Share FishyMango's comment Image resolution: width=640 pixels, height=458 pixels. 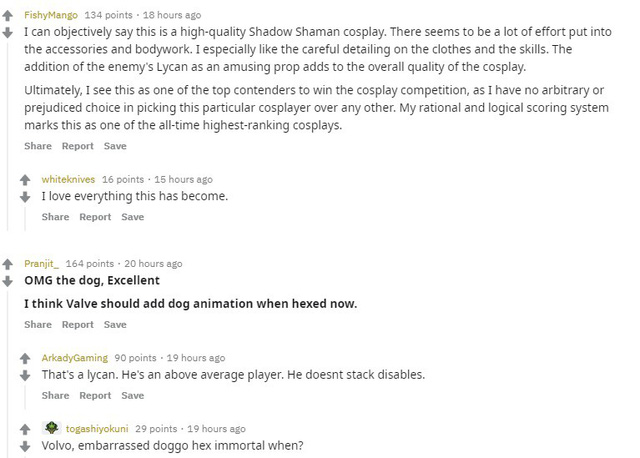pyautogui.click(x=38, y=146)
